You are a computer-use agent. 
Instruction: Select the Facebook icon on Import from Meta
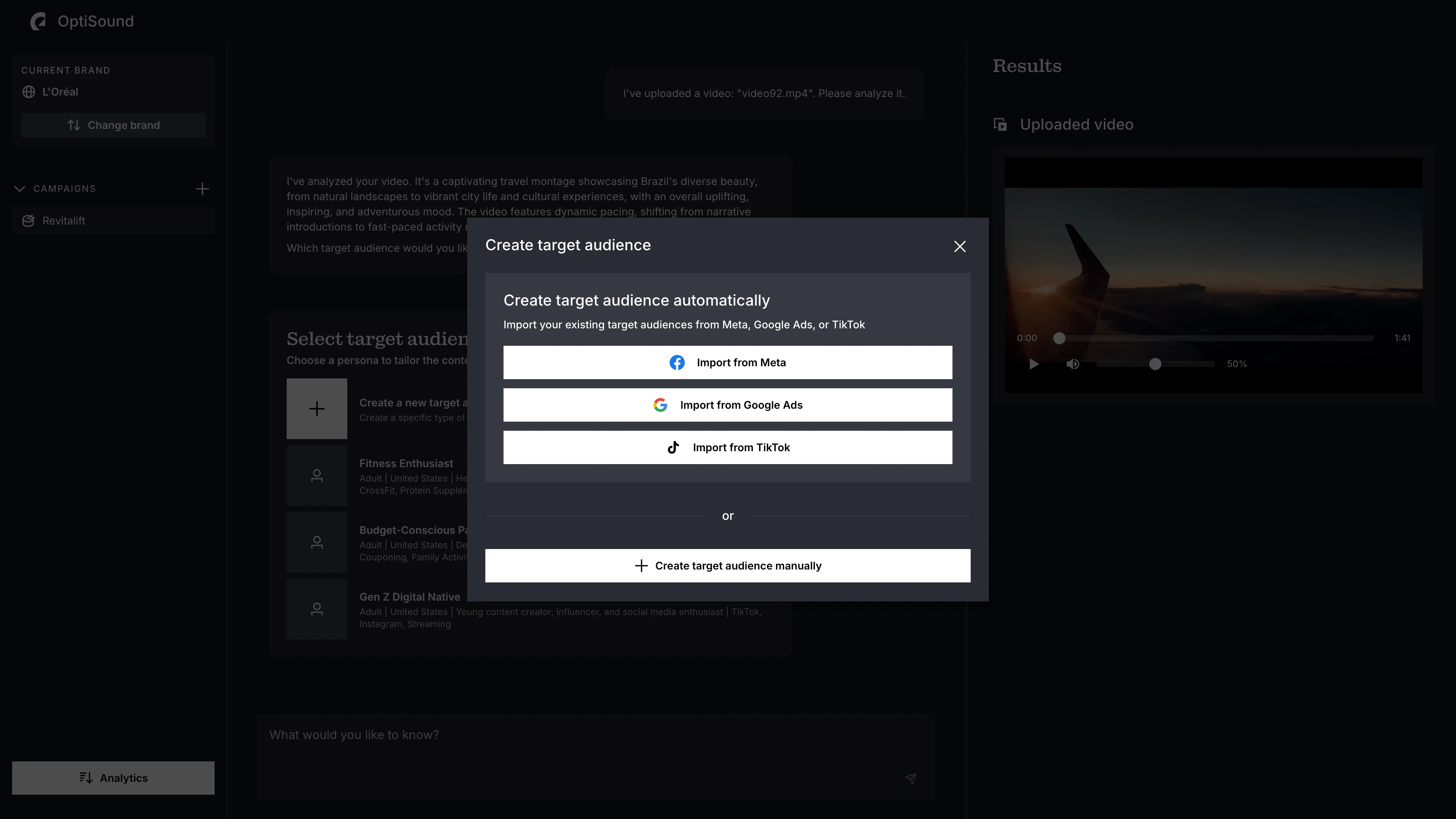coord(677,362)
